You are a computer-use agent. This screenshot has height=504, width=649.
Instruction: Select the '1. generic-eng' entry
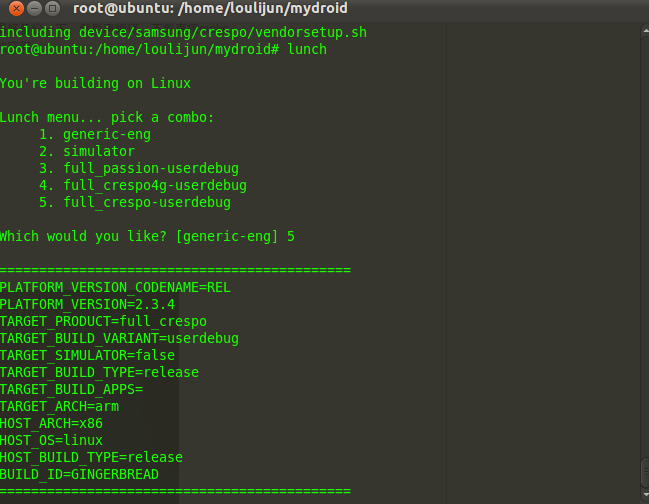[95, 134]
